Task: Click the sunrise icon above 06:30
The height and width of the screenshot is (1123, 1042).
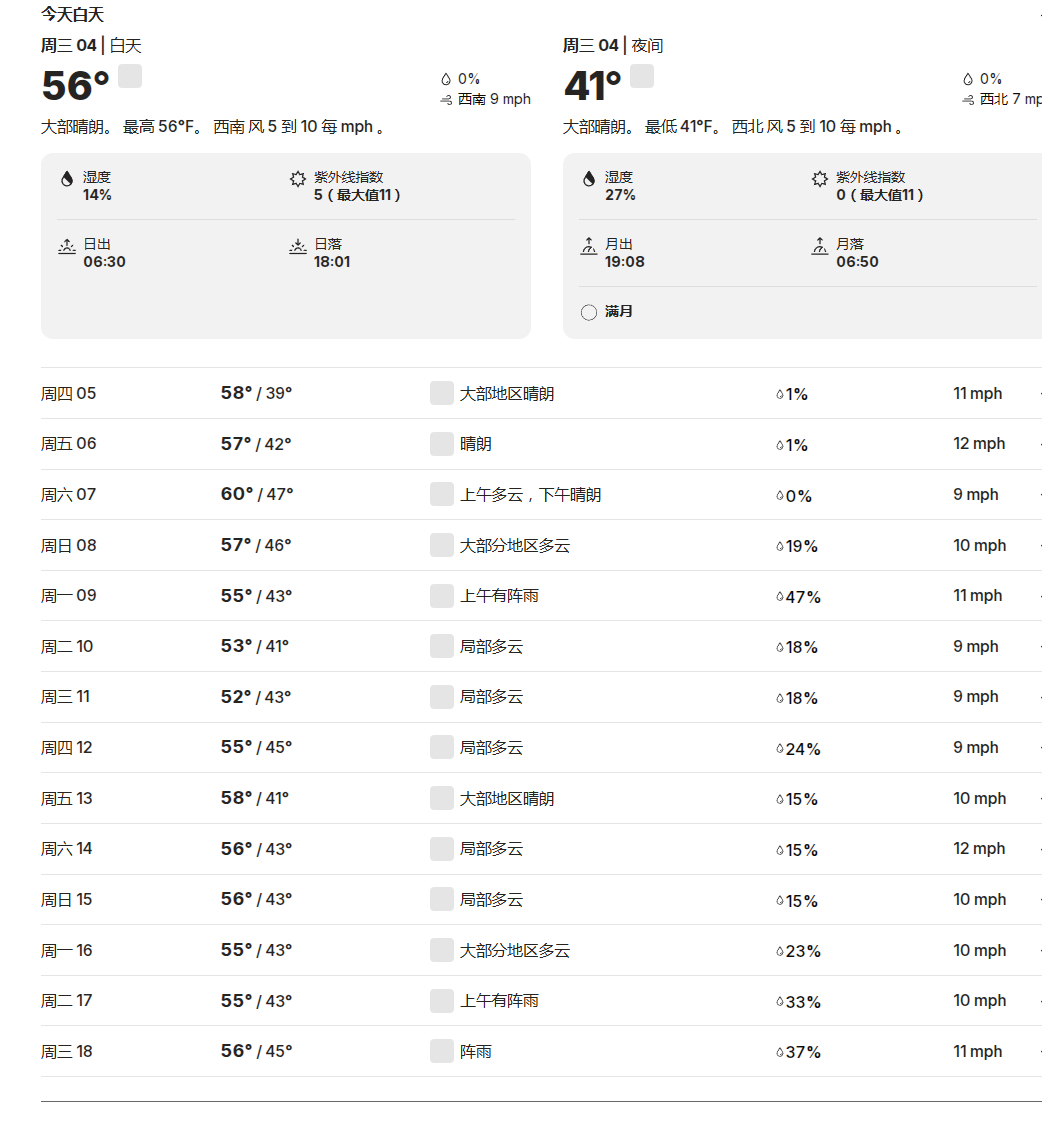Action: [x=67, y=246]
